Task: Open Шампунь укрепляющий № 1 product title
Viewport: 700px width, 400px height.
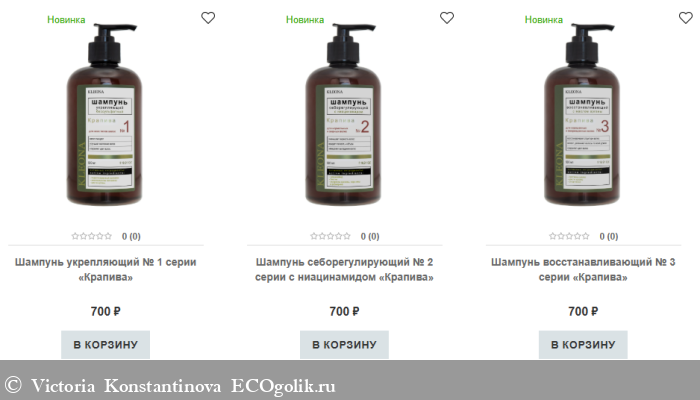Action: pos(105,270)
